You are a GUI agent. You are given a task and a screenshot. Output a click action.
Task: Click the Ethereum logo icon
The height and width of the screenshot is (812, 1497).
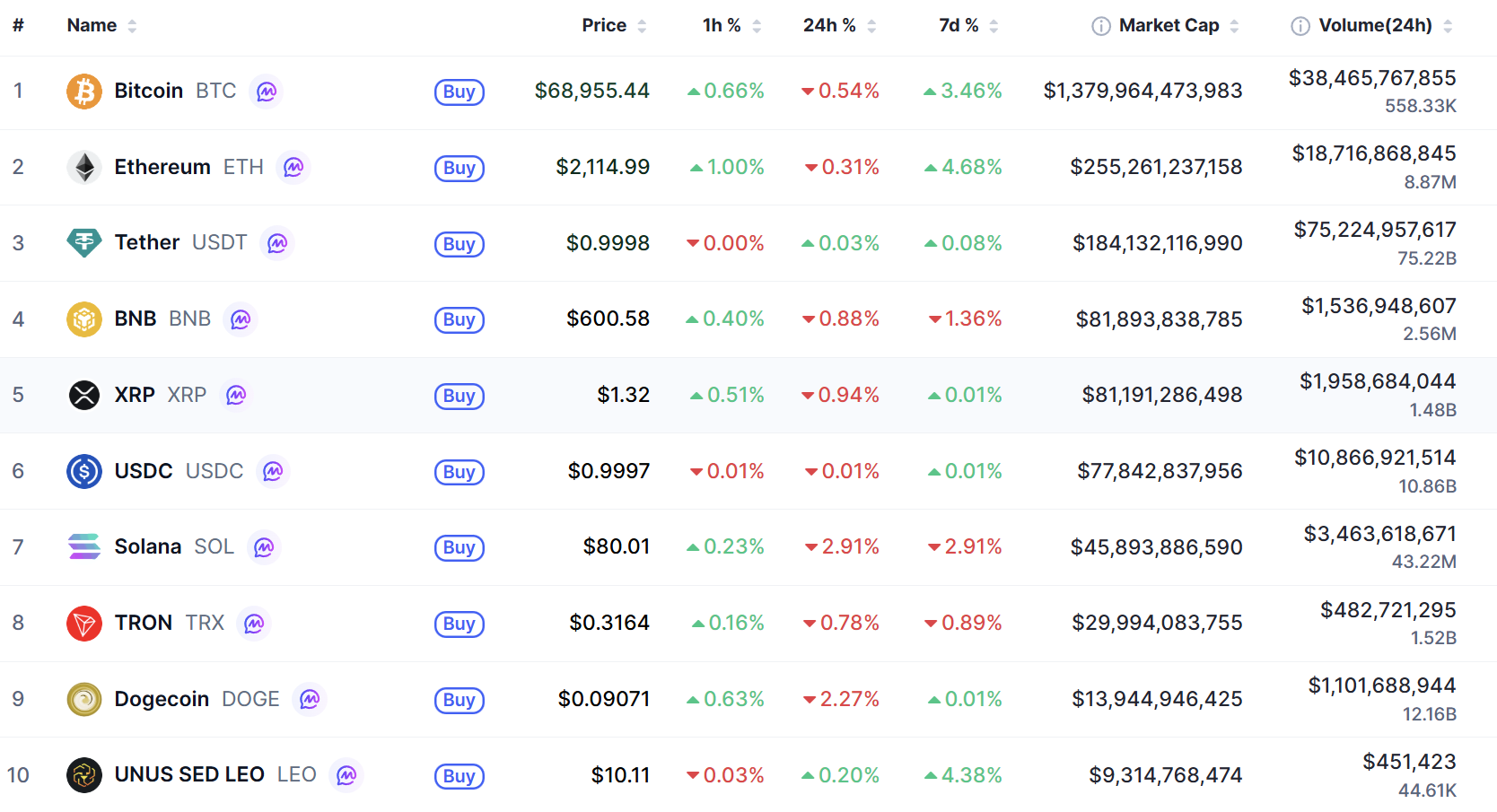tap(84, 167)
